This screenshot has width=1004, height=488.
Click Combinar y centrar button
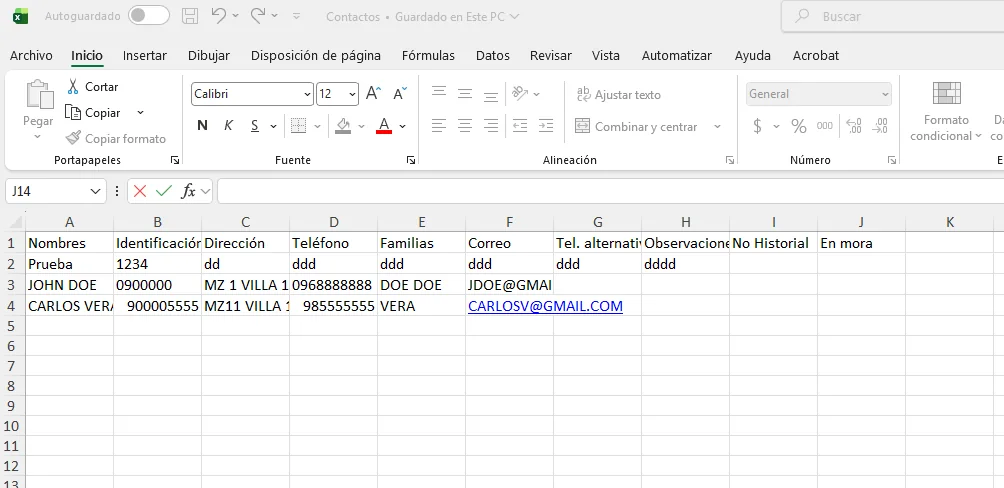[636, 126]
